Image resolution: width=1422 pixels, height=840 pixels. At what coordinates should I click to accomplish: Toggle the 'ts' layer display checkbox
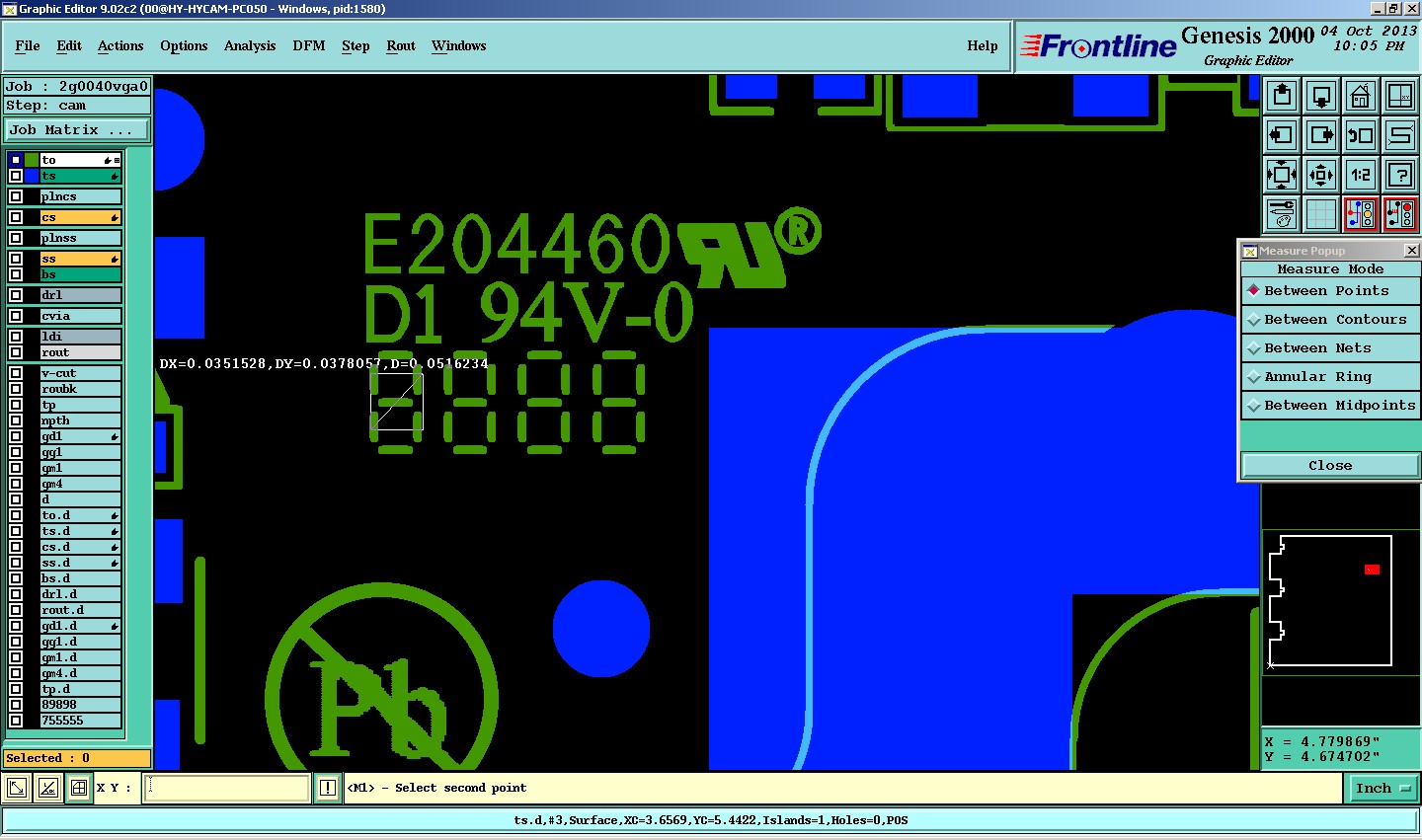coord(16,176)
